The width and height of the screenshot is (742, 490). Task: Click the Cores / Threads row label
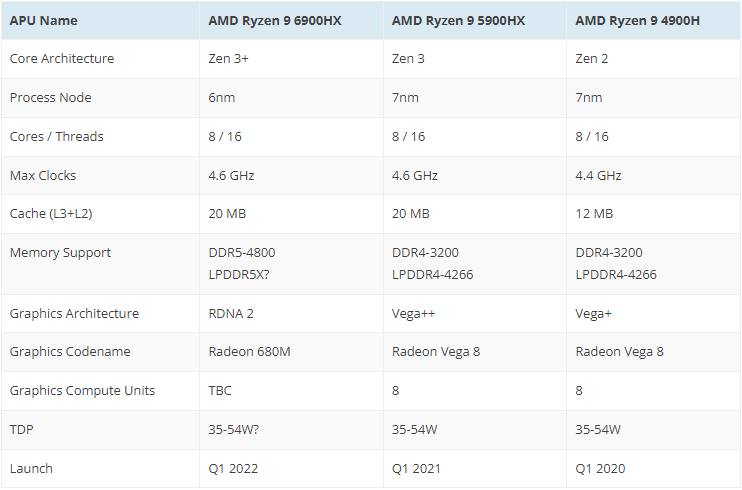point(56,136)
